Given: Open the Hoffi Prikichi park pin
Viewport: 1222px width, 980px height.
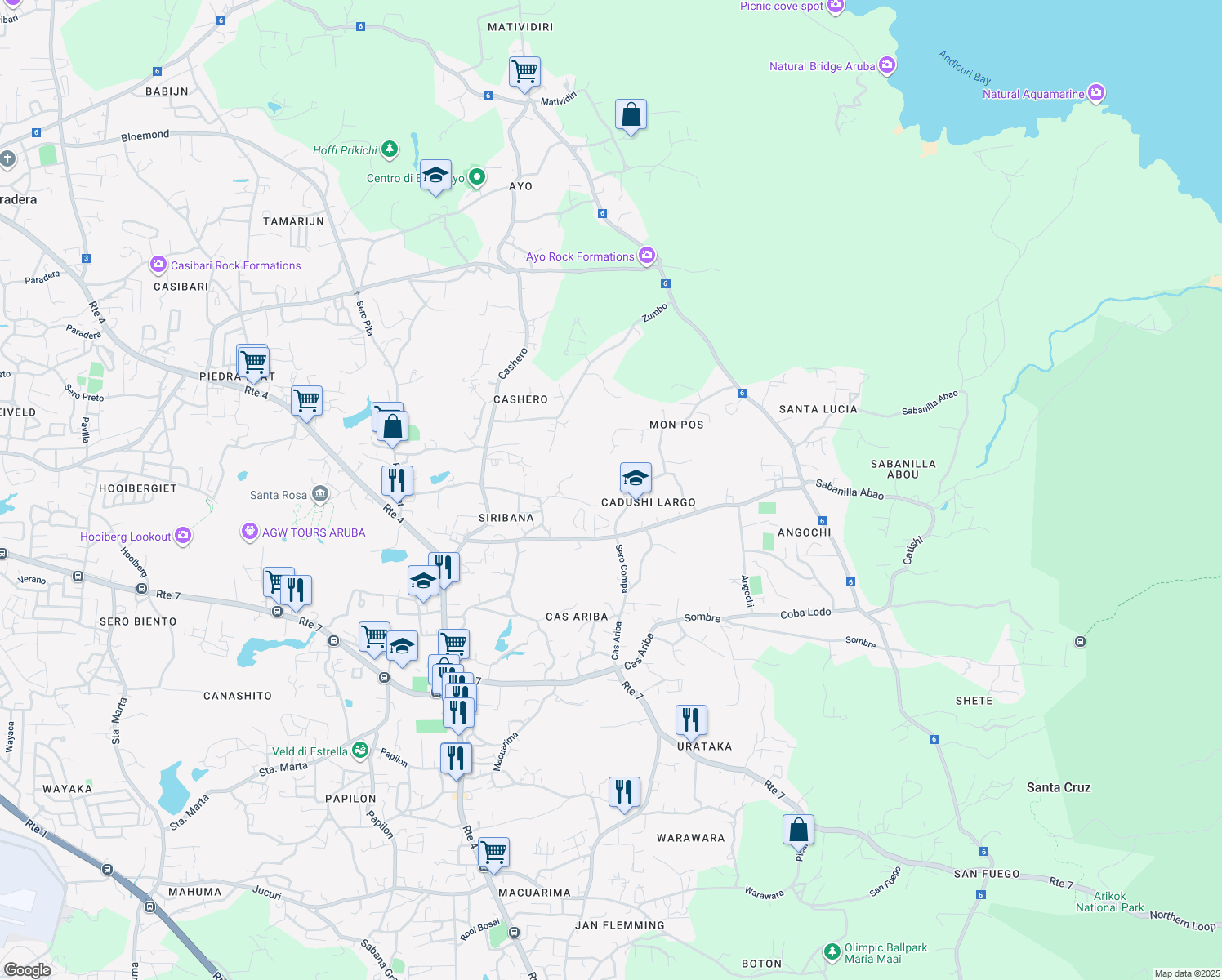Looking at the screenshot, I should pyautogui.click(x=390, y=149).
